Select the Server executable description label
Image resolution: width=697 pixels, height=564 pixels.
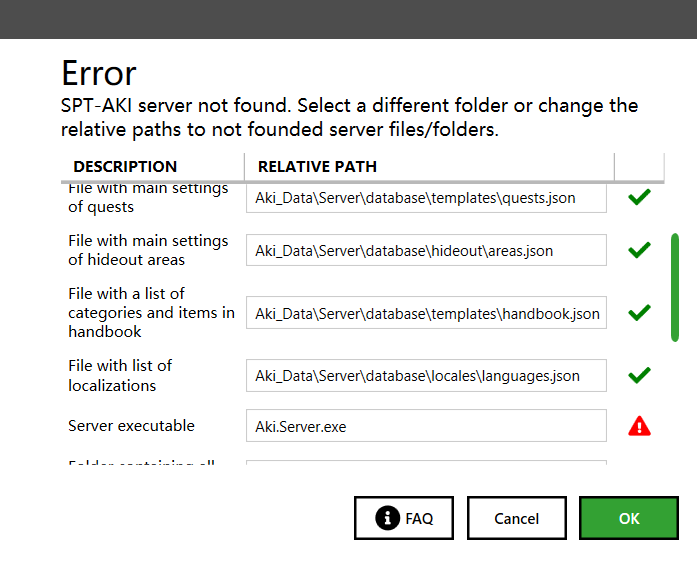[x=131, y=426]
